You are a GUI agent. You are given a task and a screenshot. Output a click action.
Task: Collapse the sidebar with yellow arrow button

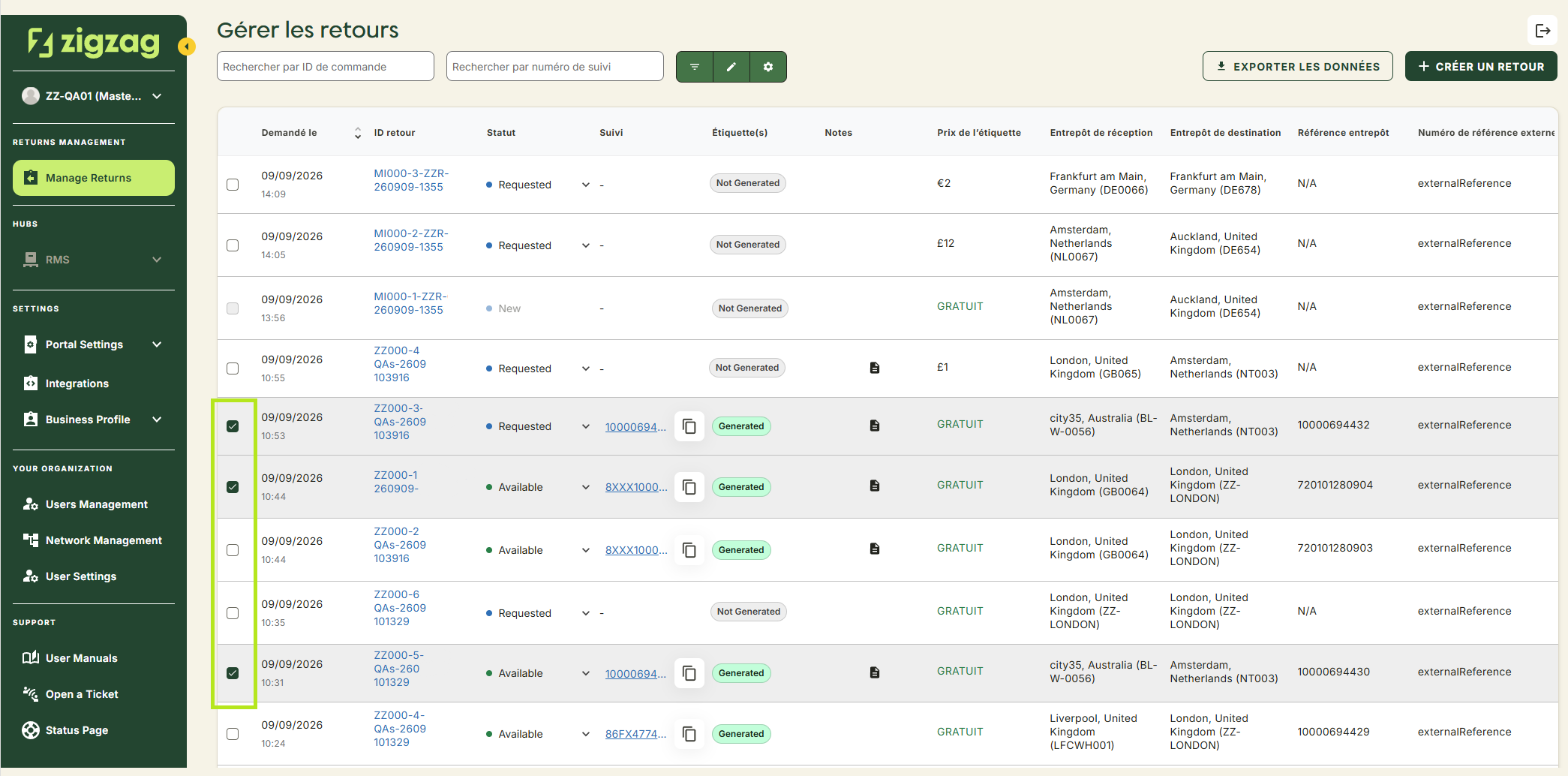click(186, 47)
